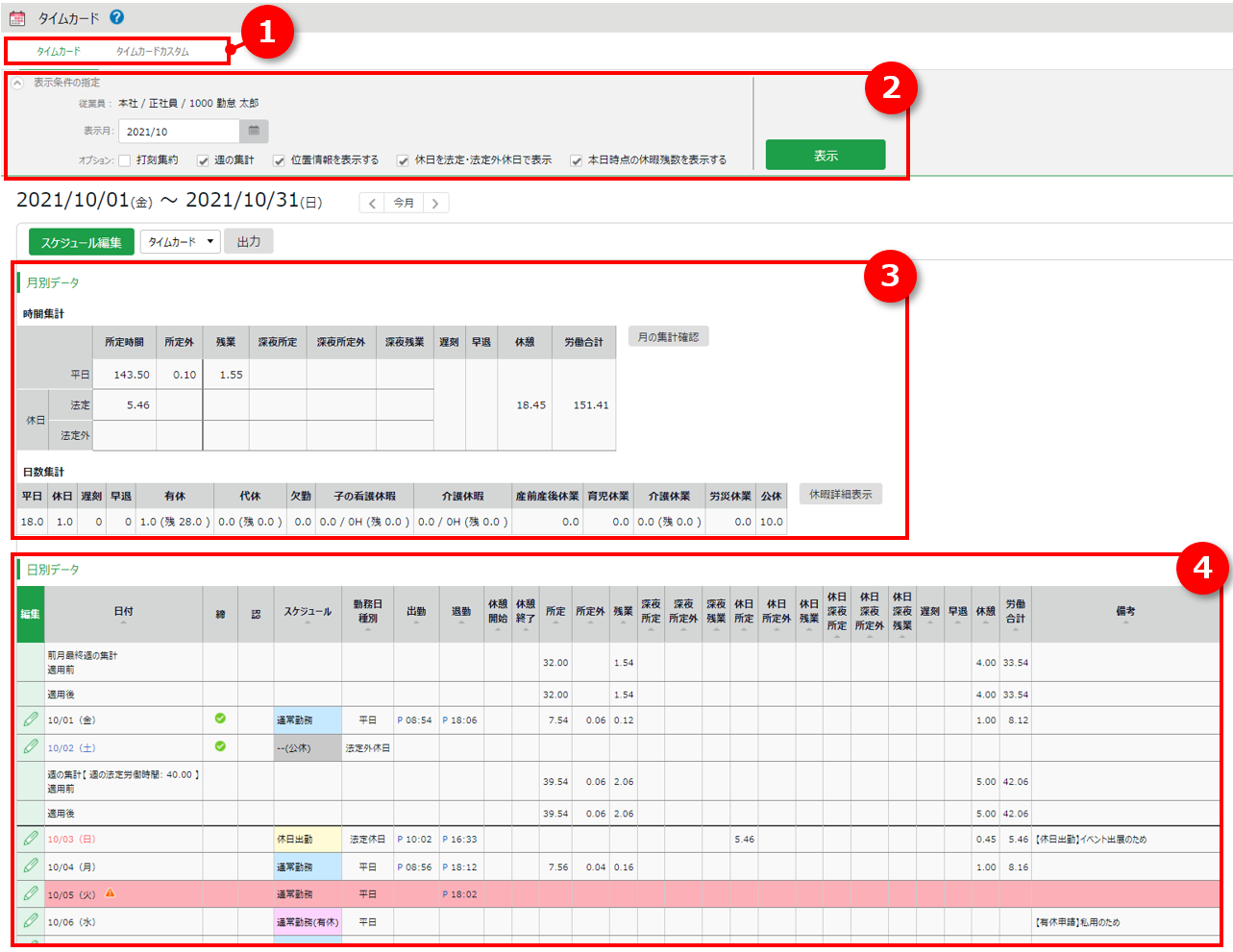Image resolution: width=1233 pixels, height=952 pixels.
Task: Toggle 位置情報を表示する checkbox
Action: click(279, 160)
